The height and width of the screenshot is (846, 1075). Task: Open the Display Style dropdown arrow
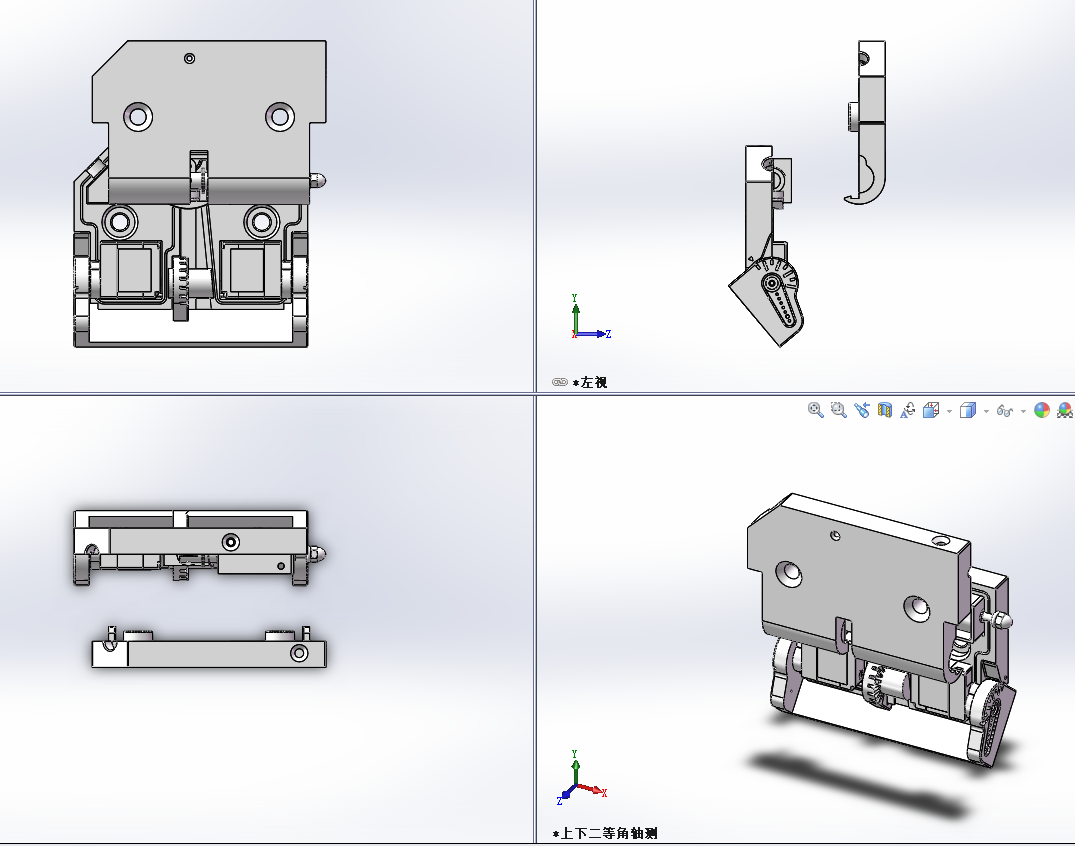coord(984,410)
